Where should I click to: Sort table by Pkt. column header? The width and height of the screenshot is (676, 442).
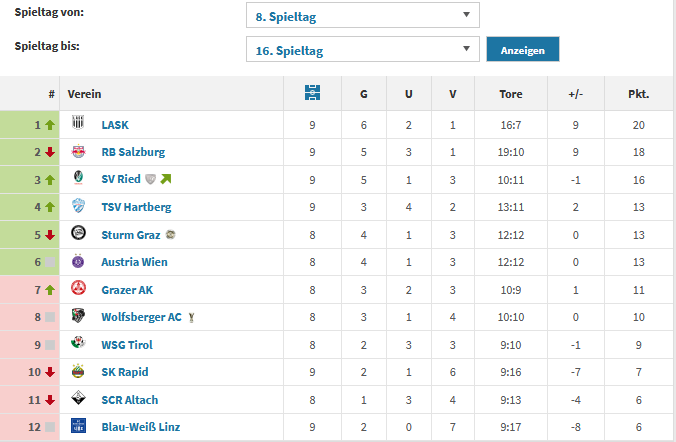[x=638, y=95]
